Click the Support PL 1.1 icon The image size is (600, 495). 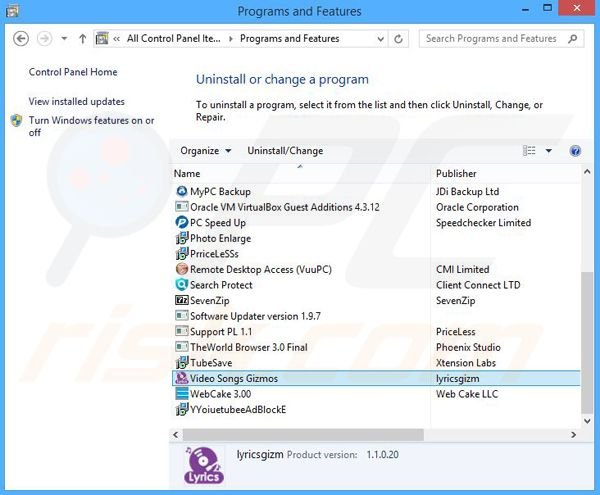[x=181, y=331]
